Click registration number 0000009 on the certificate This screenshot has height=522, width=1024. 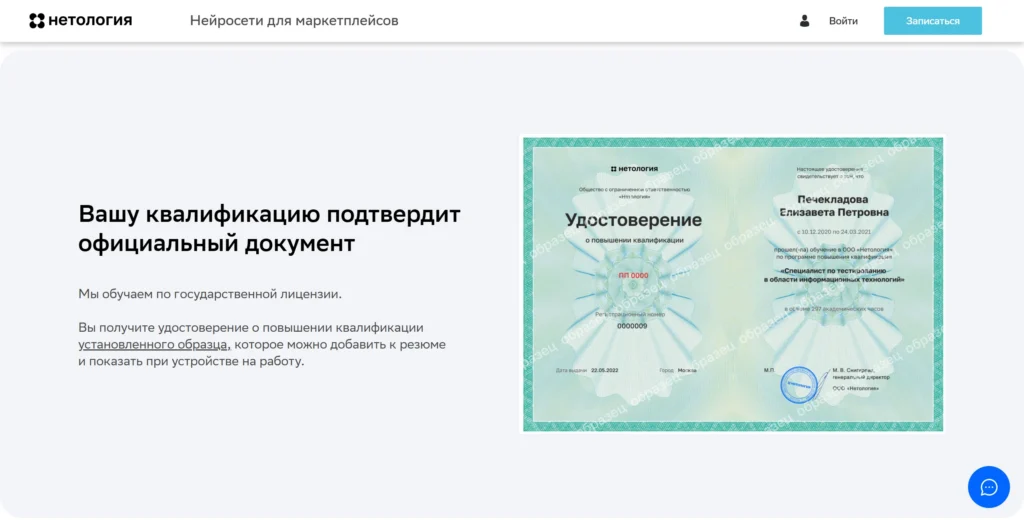pyautogui.click(x=632, y=325)
